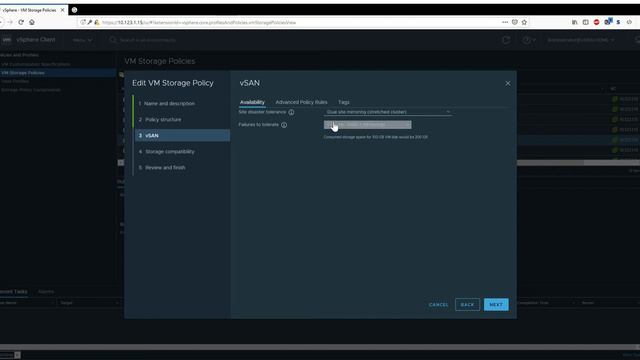The width and height of the screenshot is (640, 360).
Task: Click the shield icon in address bar
Action: coord(515,22)
